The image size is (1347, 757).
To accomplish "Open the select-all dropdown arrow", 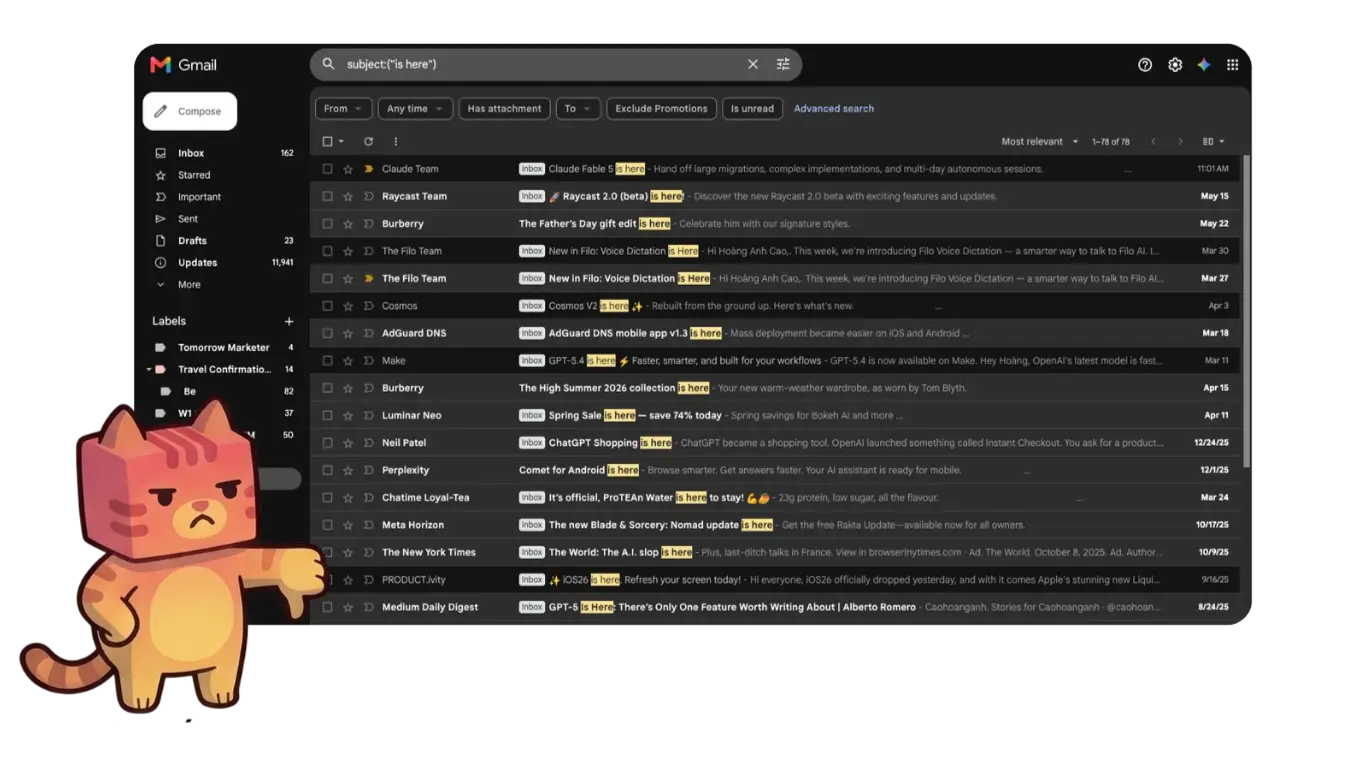I will pos(341,142).
